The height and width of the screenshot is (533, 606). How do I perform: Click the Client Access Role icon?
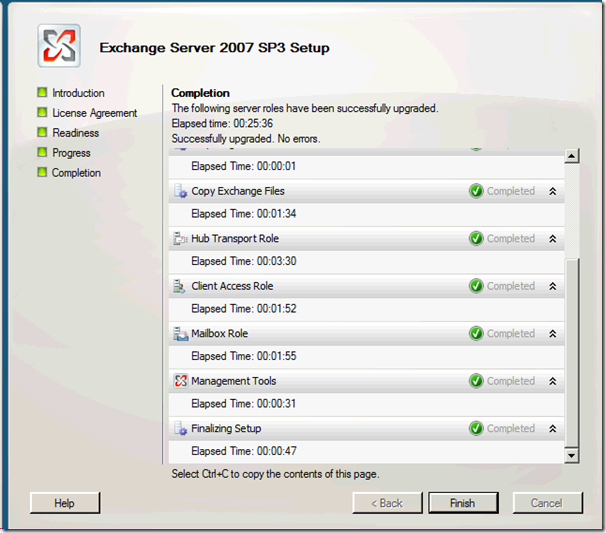(179, 286)
